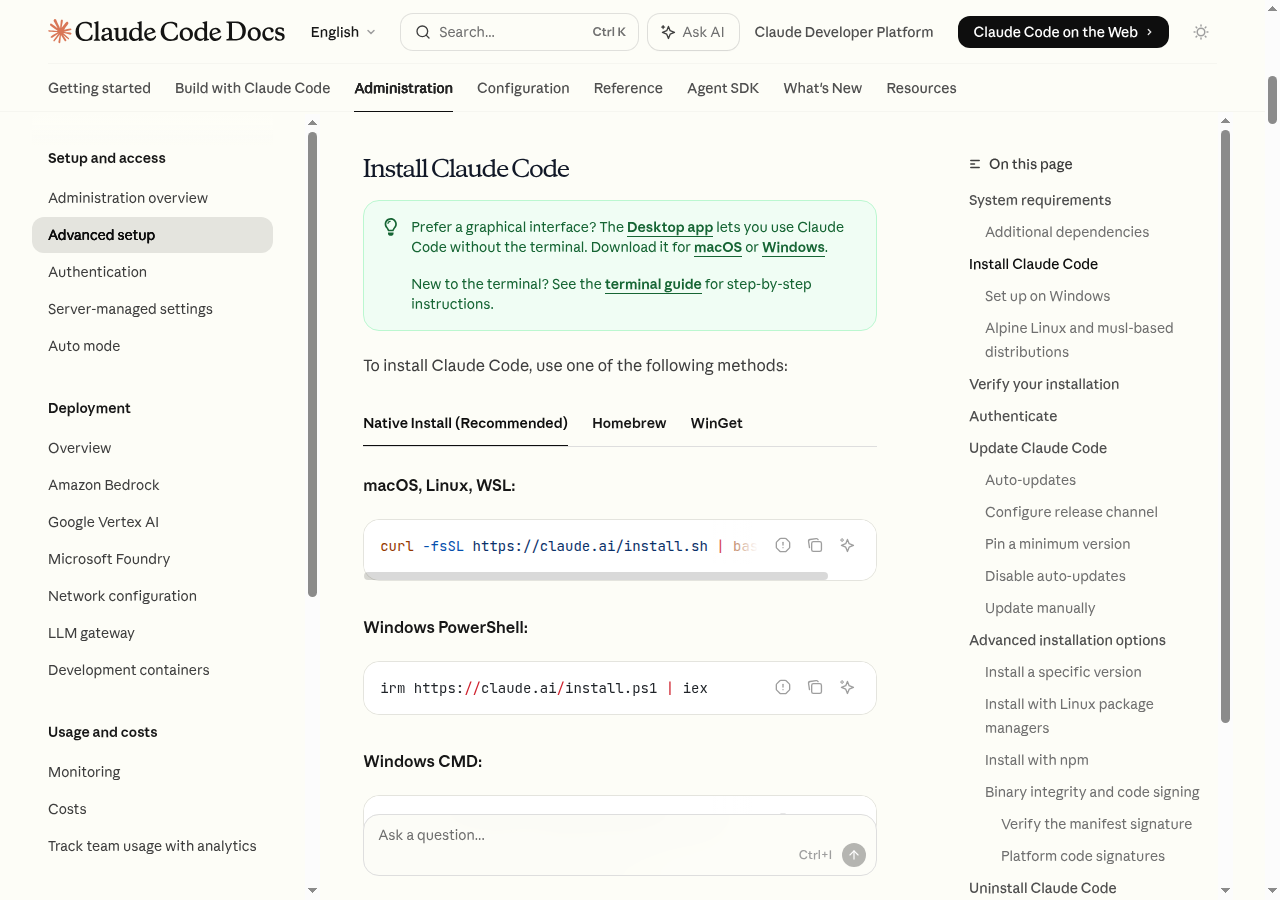Screen dimensions: 1280x900
Task: Open the Desktop app link
Action: [670, 227]
